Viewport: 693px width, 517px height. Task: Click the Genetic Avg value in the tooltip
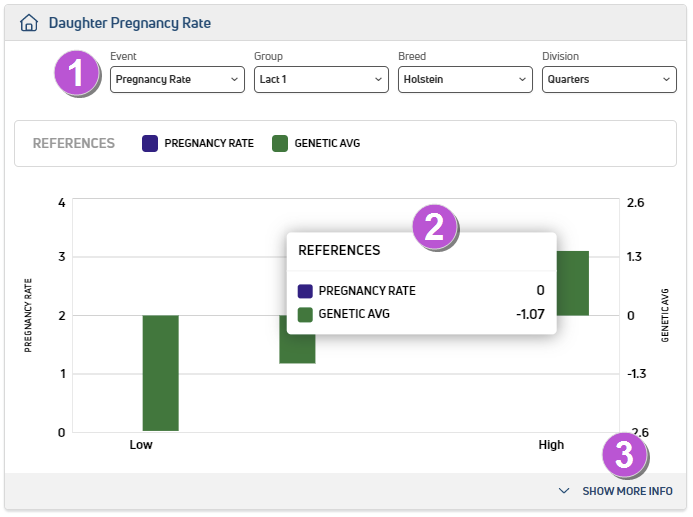527,314
